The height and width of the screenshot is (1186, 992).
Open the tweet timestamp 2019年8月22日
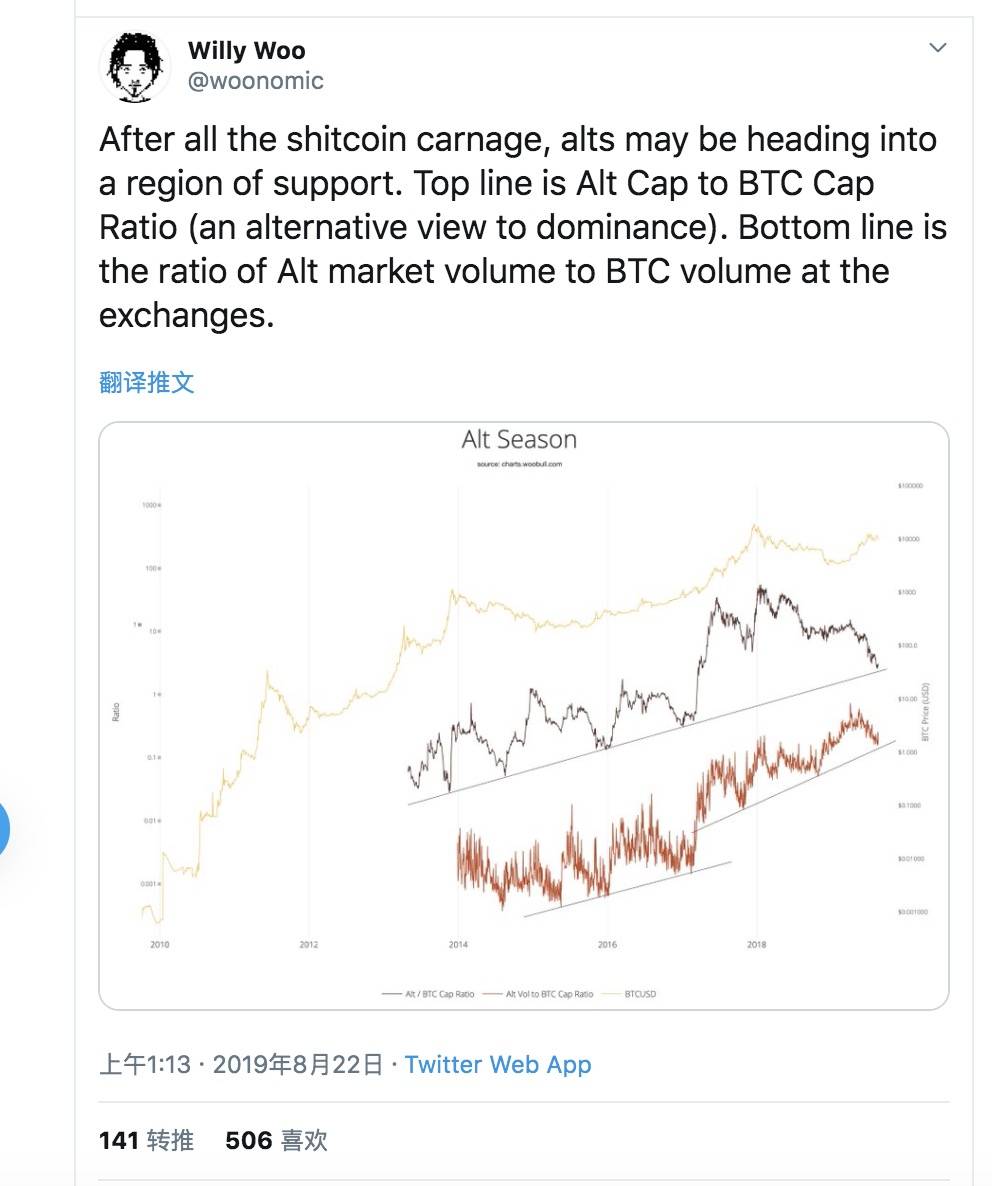point(298,1064)
